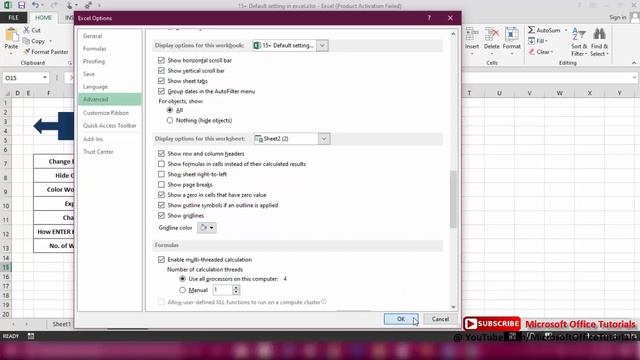Viewport: 640px width, 360px height.
Task: Open the FILE tab
Action: tap(13, 18)
